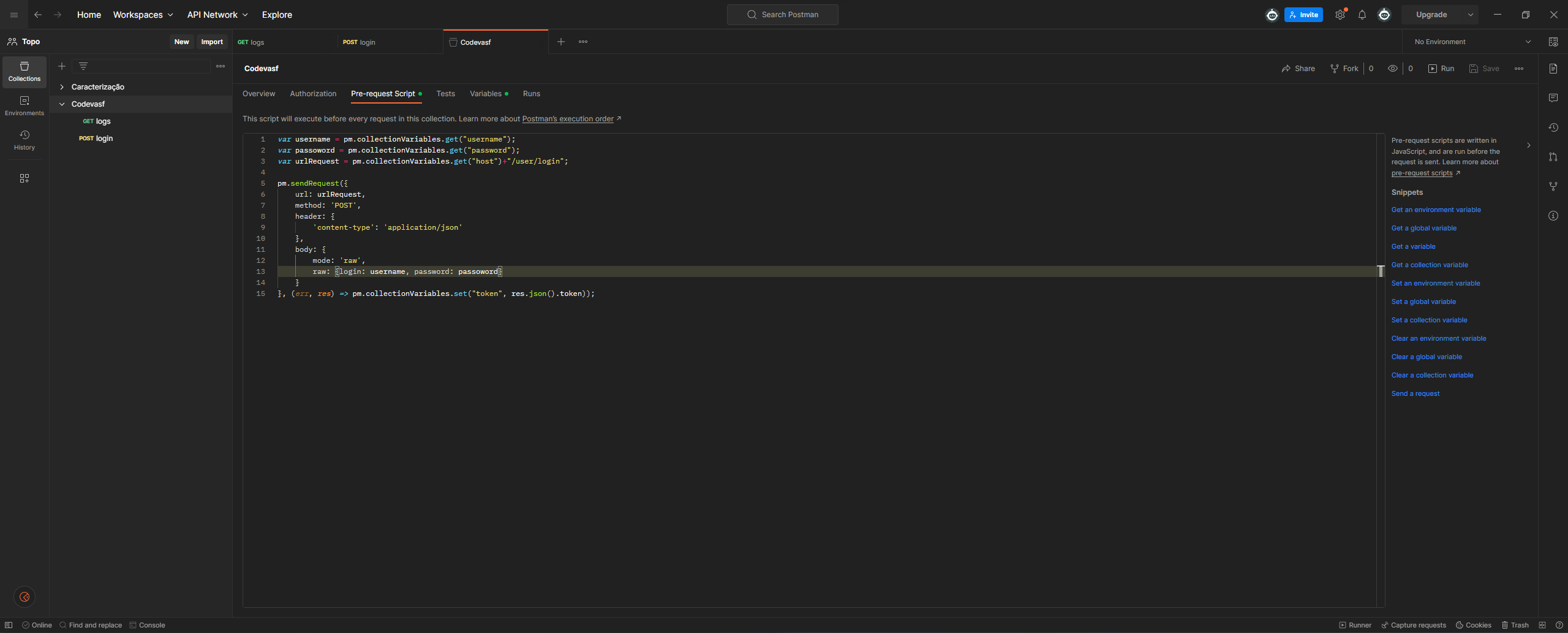Open Postman's execution order link
This screenshot has width=1568, height=633.
coord(568,119)
